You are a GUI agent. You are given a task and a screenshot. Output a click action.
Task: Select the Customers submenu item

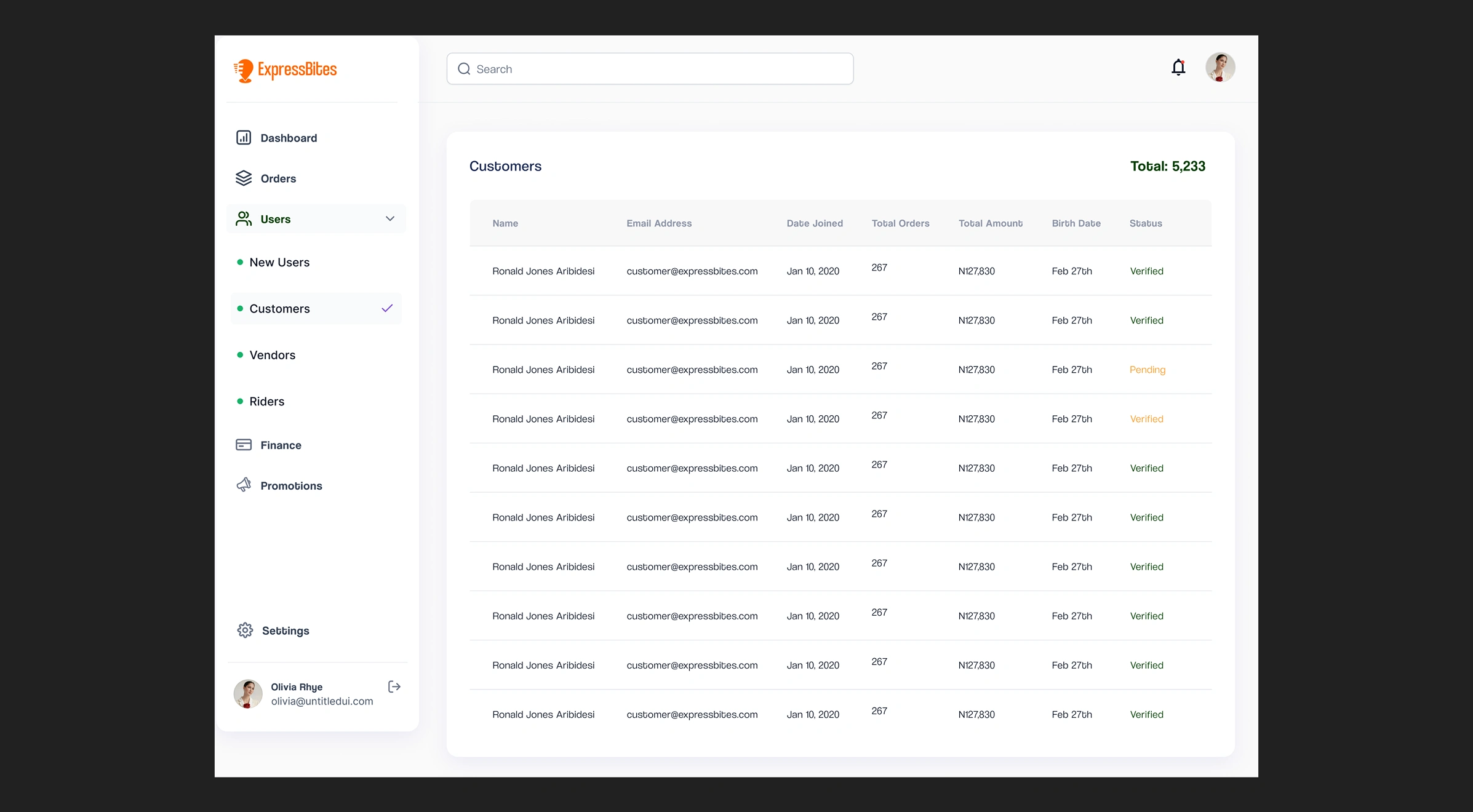pyautogui.click(x=280, y=309)
